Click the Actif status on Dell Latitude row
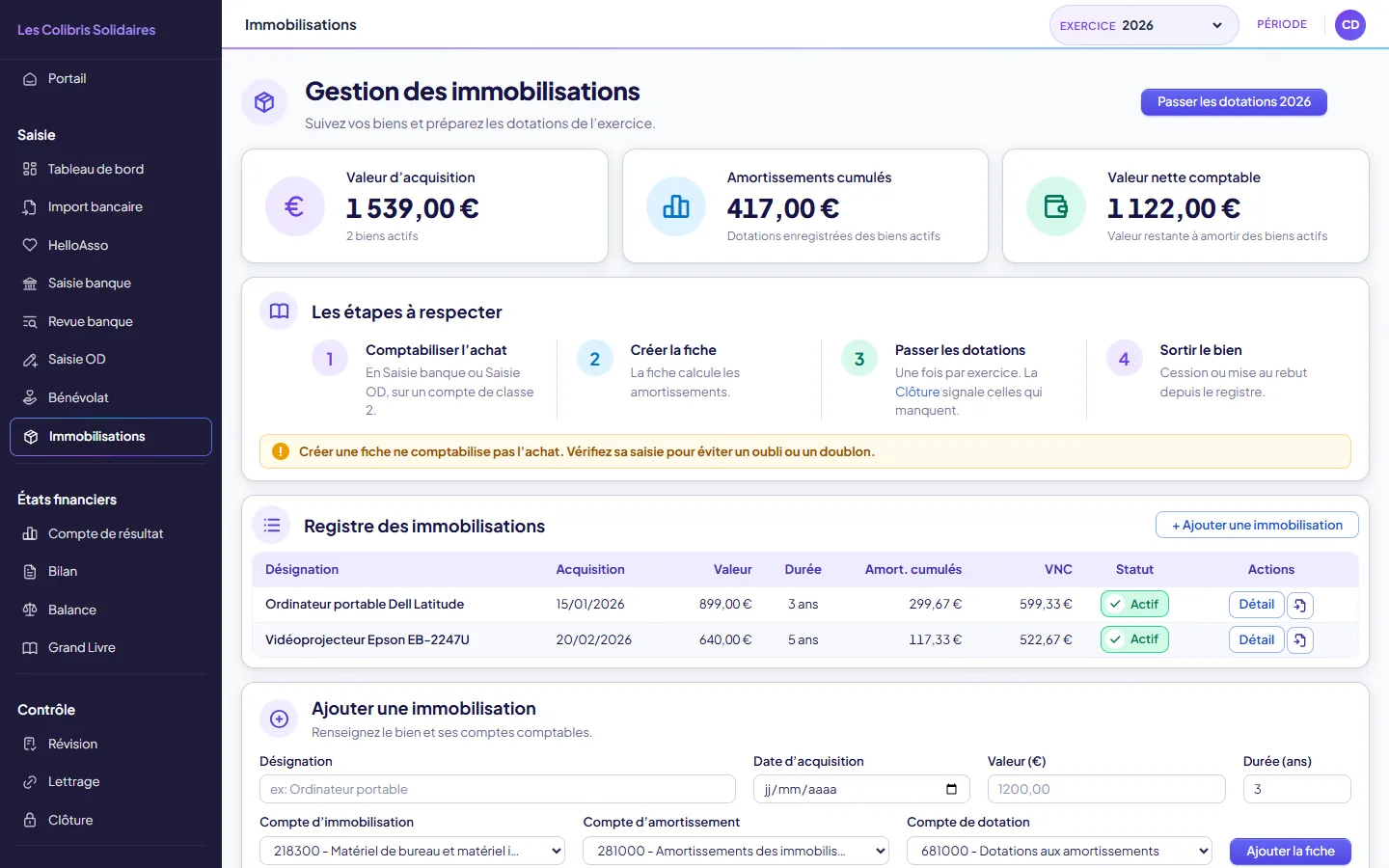This screenshot has width=1389, height=868. 1134,605
